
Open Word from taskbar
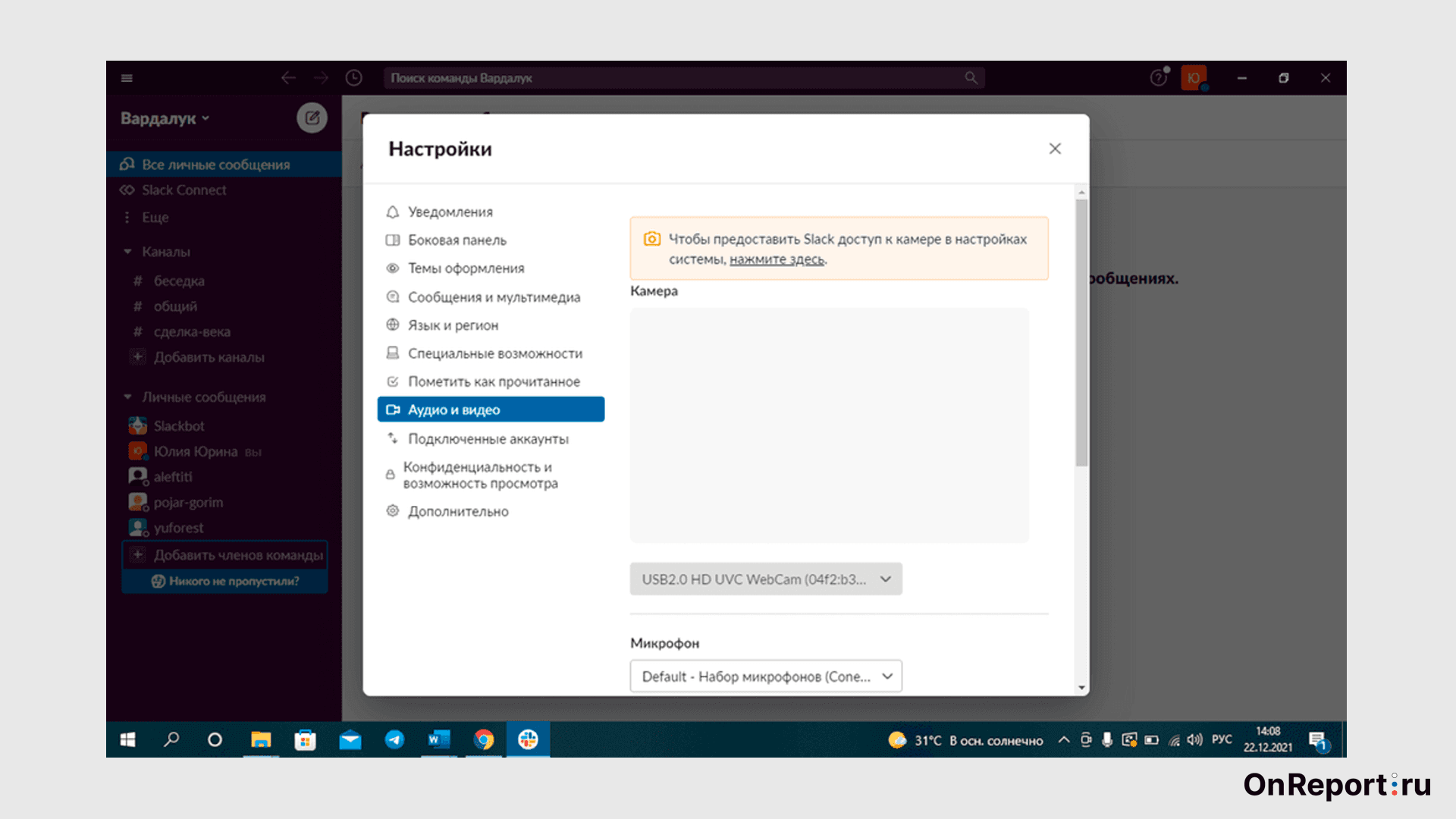pyautogui.click(x=439, y=739)
